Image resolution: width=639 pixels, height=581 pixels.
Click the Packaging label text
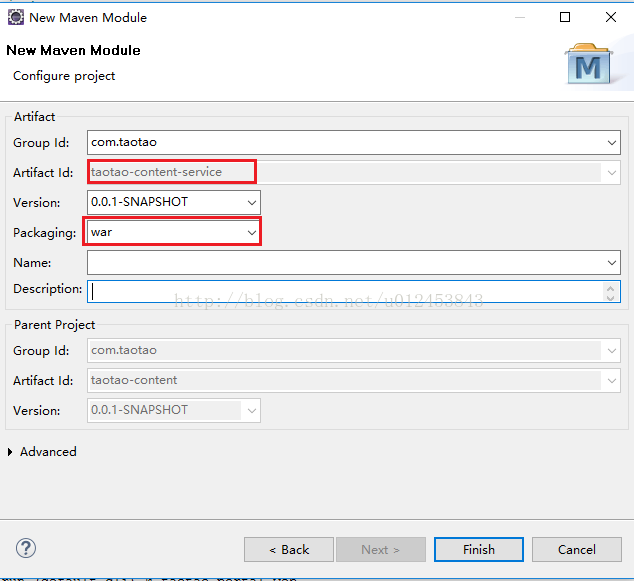44,233
